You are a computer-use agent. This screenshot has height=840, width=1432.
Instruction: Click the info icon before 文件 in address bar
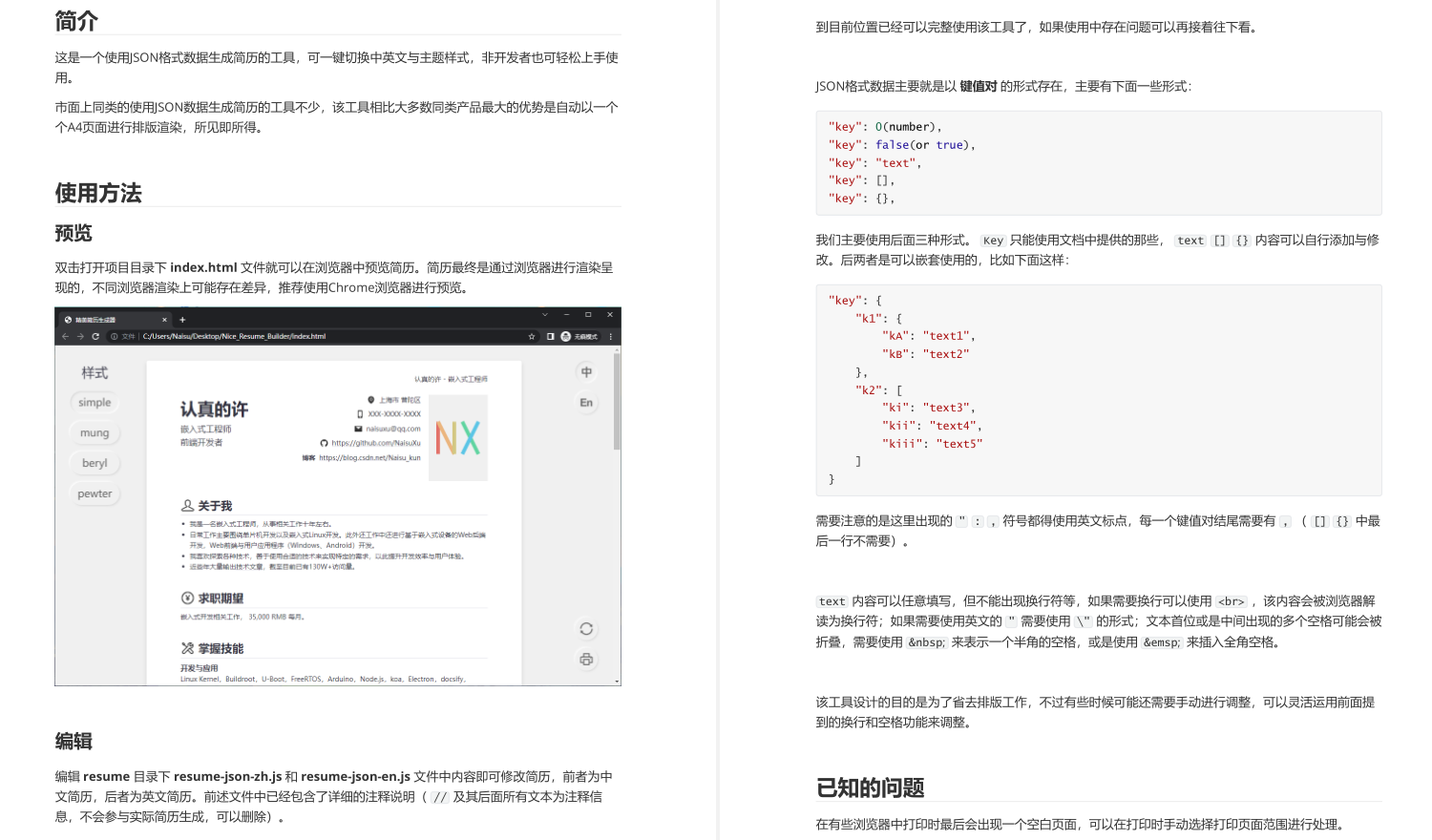point(114,336)
